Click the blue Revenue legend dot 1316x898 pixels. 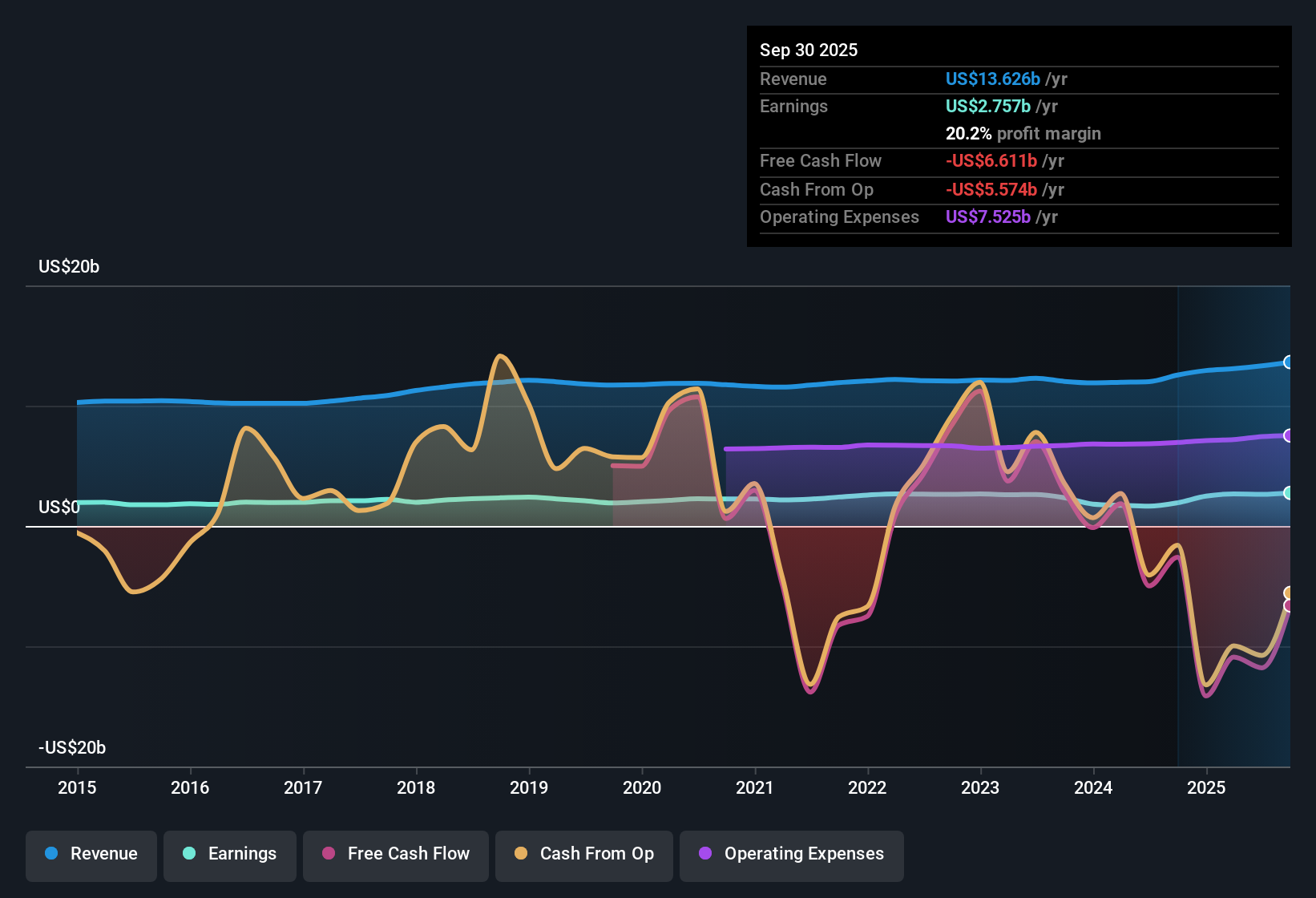click(51, 855)
